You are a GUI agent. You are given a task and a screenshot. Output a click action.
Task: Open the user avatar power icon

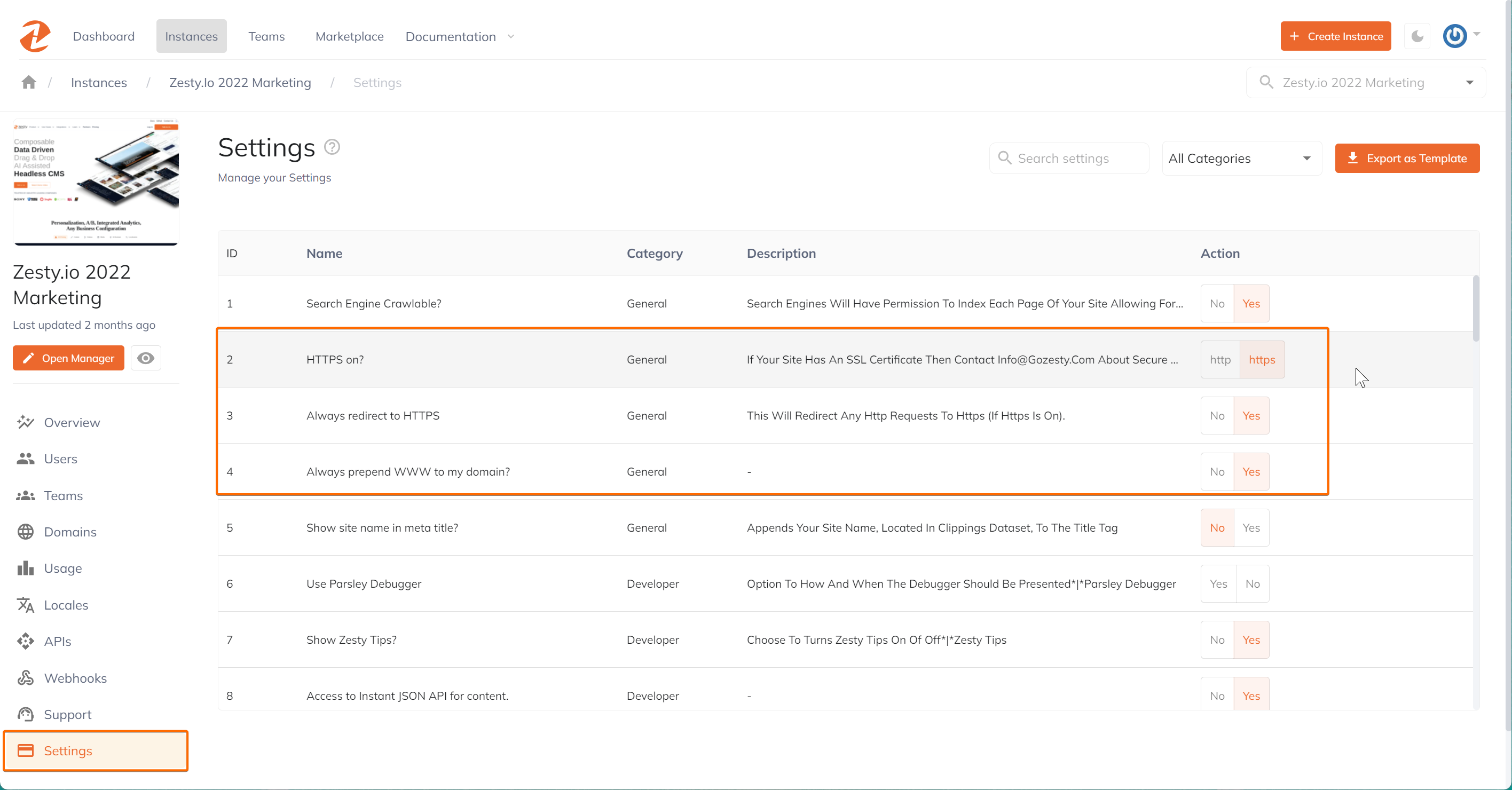pyautogui.click(x=1455, y=36)
